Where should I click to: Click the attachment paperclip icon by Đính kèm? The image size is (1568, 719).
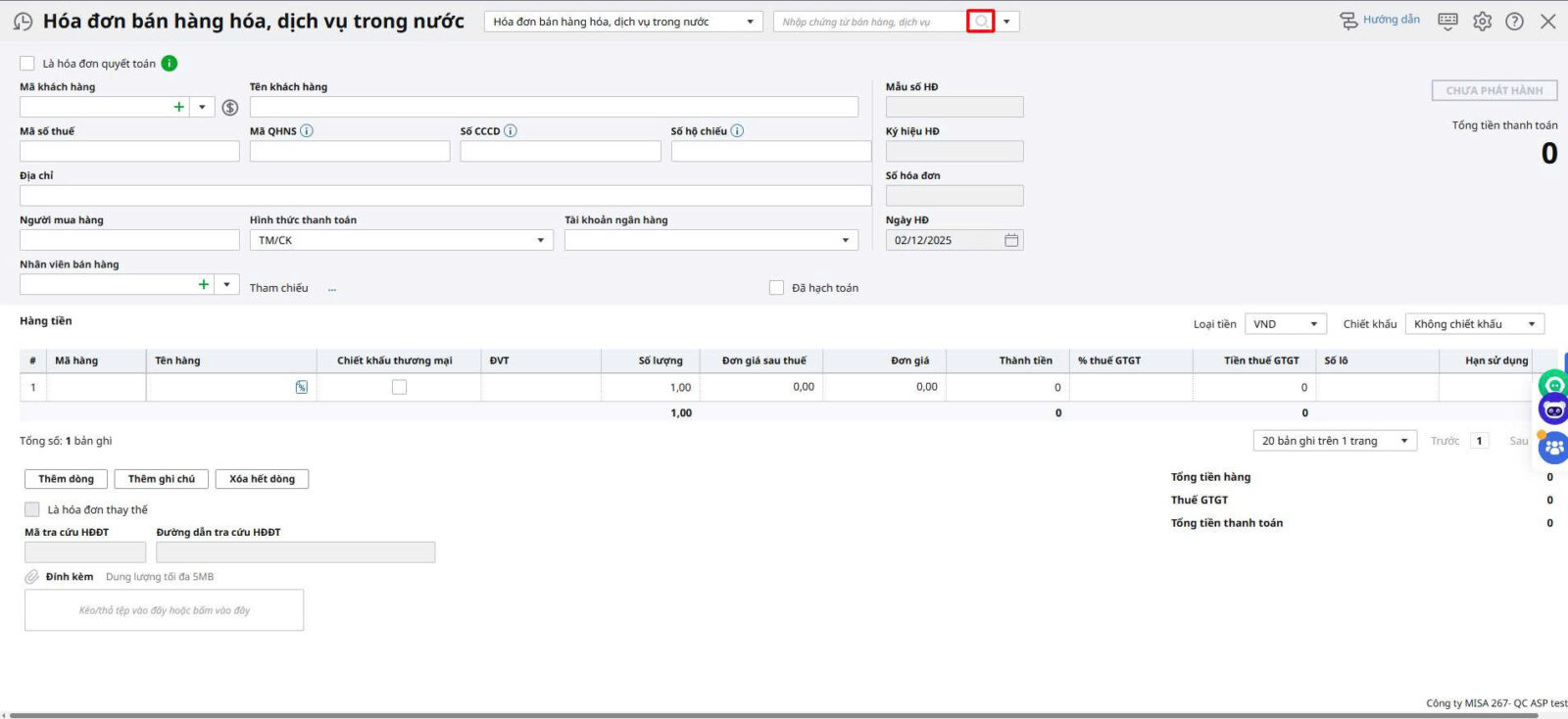(x=32, y=577)
